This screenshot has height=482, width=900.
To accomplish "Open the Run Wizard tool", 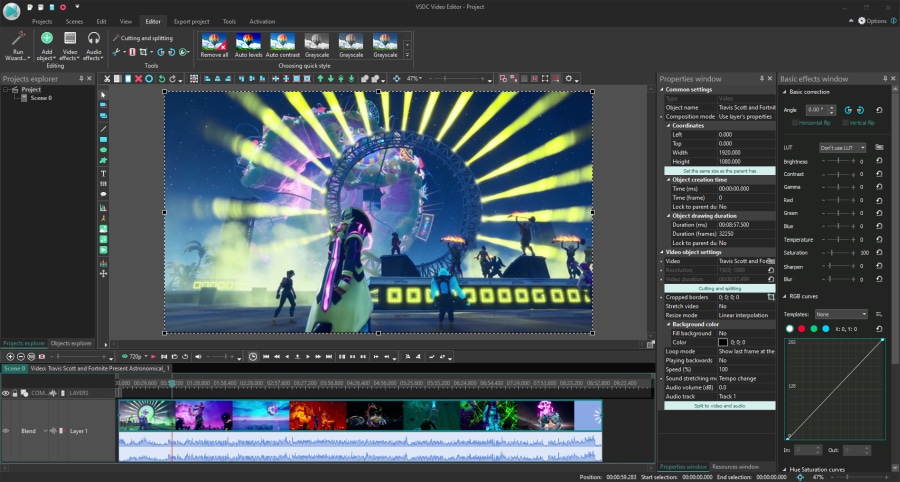I will (x=16, y=46).
